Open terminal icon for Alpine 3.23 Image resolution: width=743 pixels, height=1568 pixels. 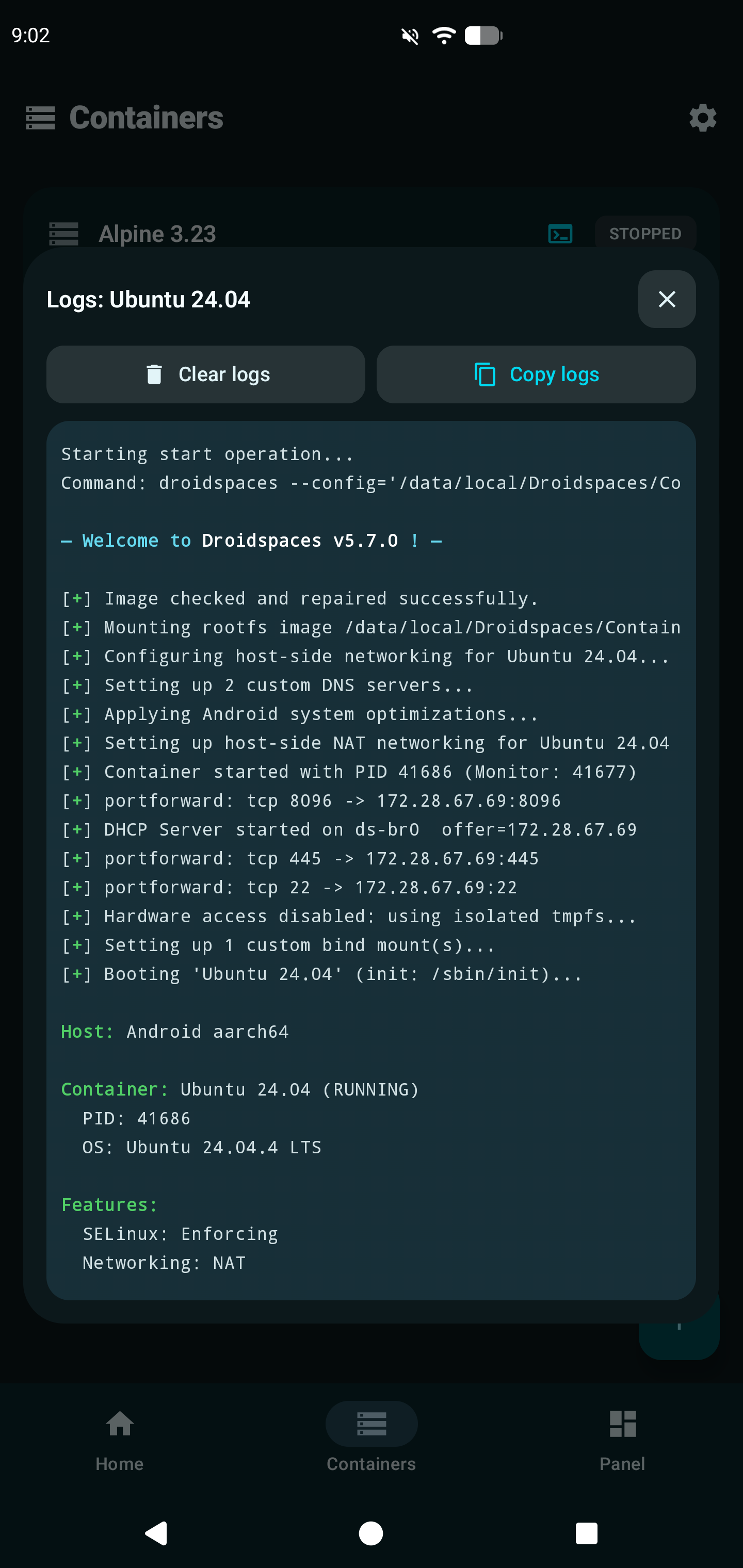(x=560, y=234)
